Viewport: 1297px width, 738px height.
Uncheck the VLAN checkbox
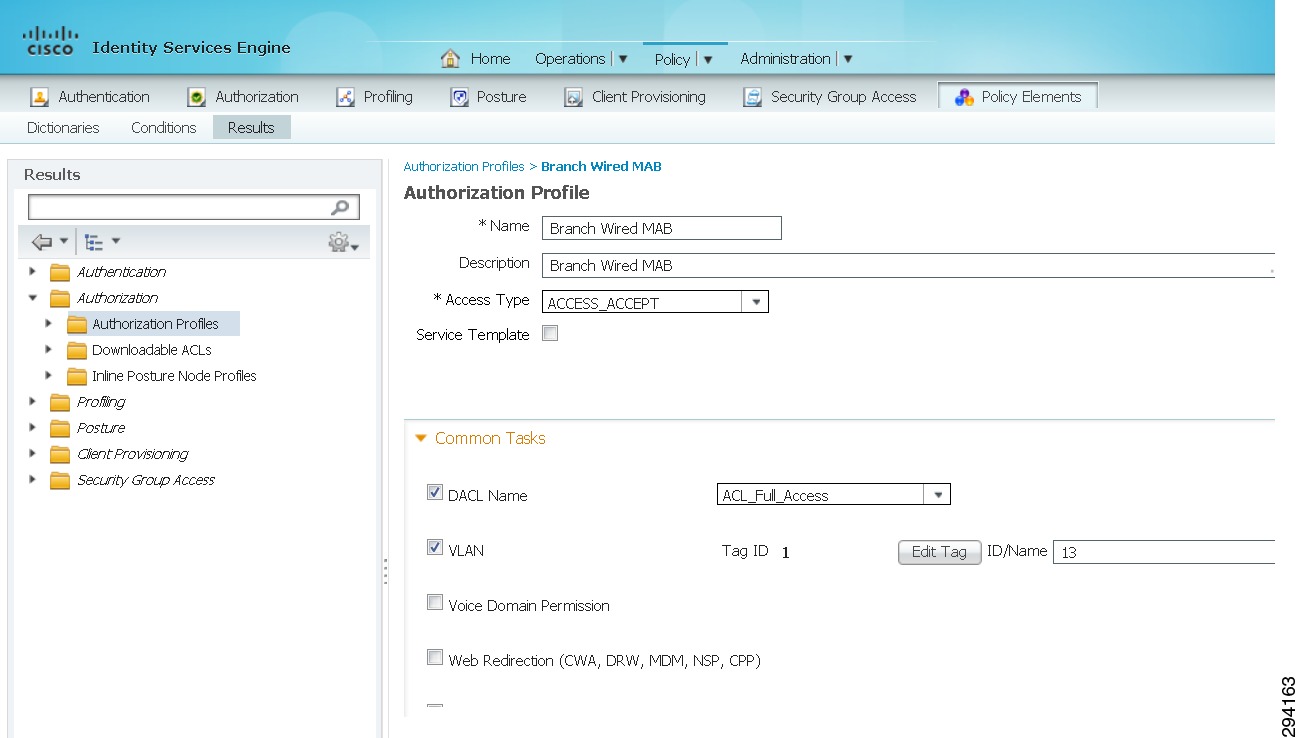435,547
